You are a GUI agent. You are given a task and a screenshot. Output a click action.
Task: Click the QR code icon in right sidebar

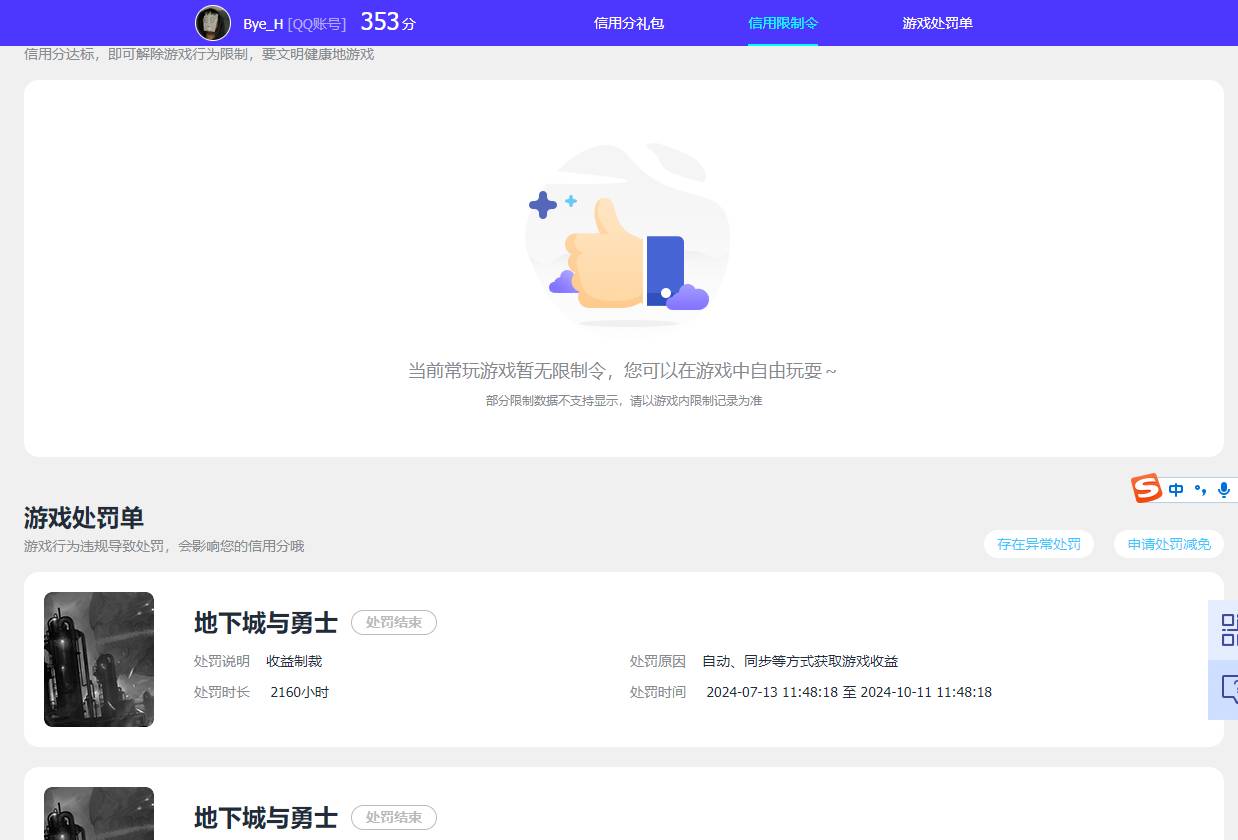1228,630
